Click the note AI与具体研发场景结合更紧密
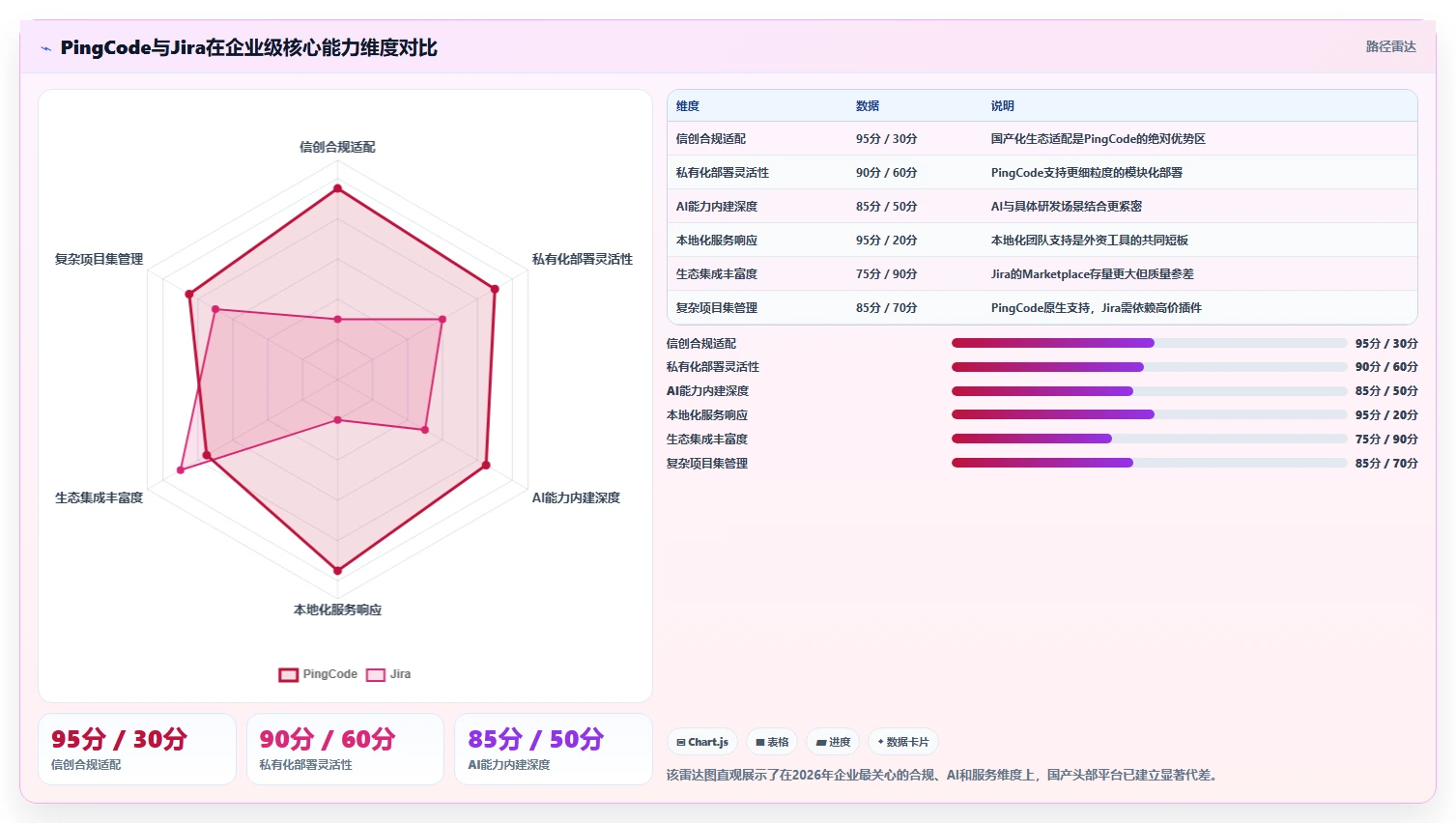Image resolution: width=1456 pixels, height=823 pixels. coord(1067,207)
